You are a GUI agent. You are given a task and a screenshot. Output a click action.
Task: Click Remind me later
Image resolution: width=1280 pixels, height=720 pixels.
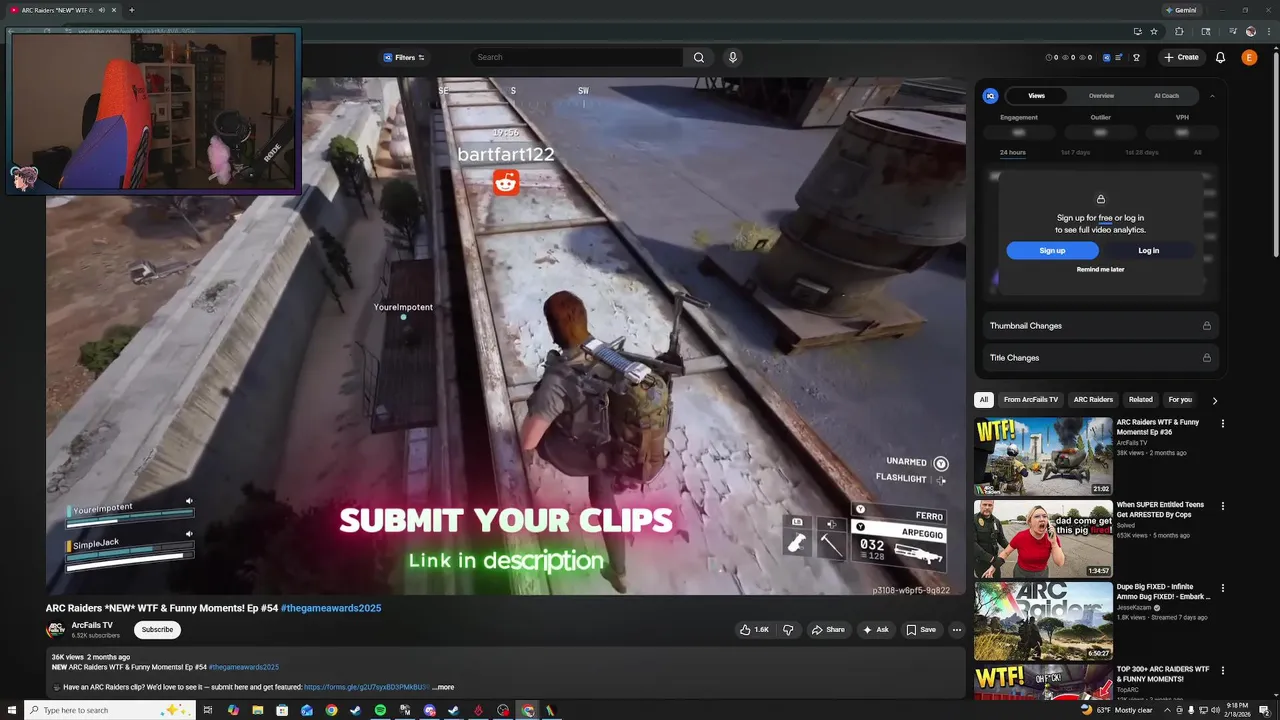coord(1100,269)
